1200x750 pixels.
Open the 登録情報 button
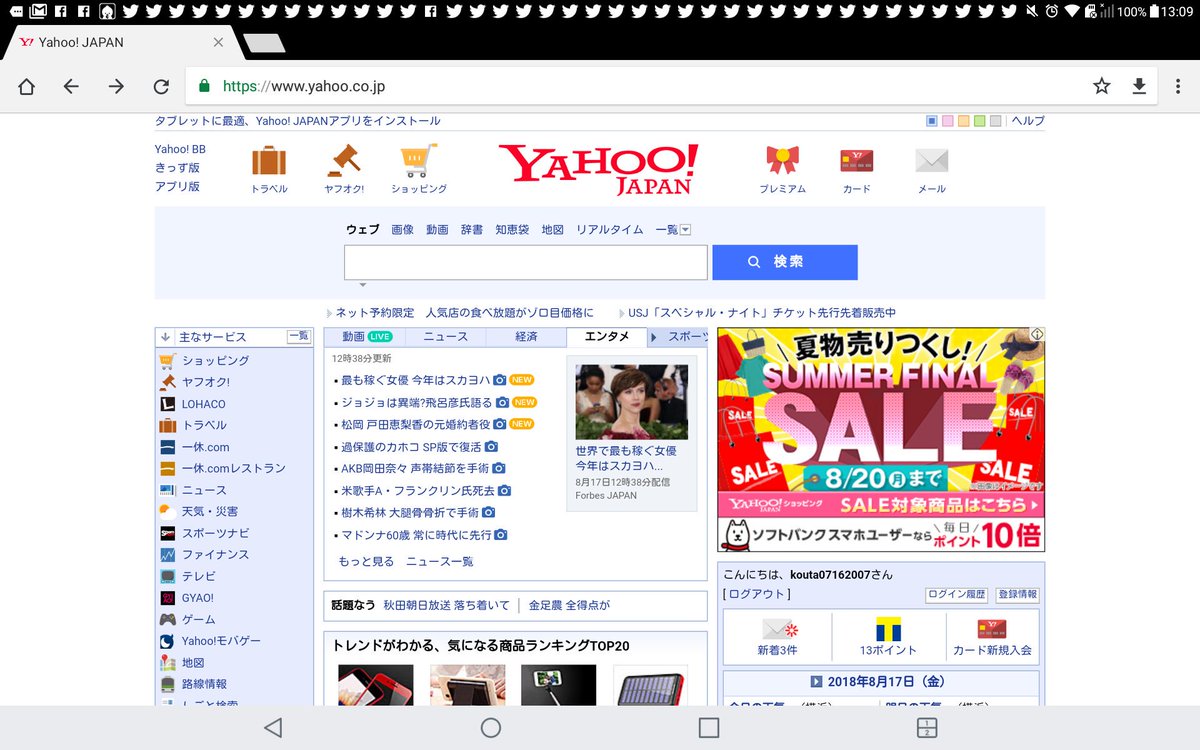(x=1017, y=594)
